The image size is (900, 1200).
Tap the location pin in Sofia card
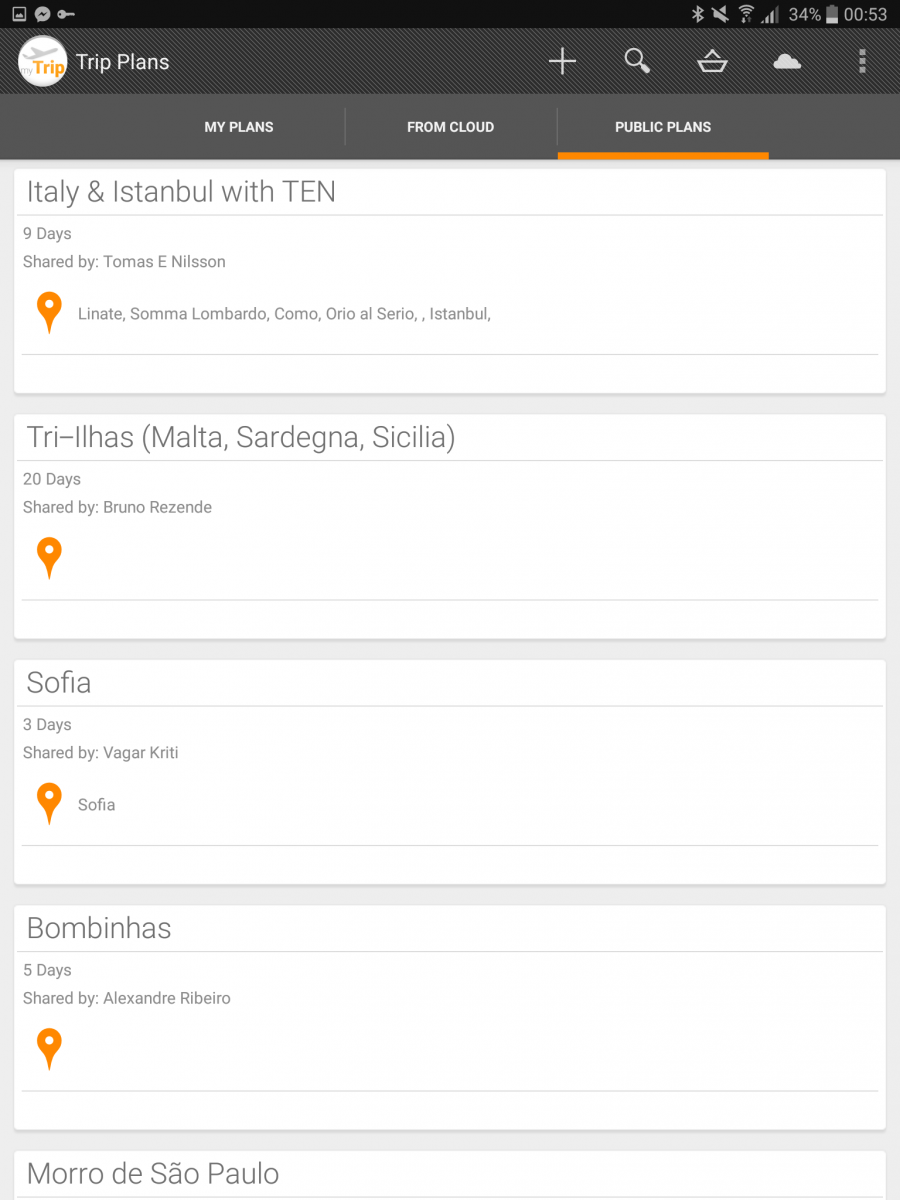coord(49,803)
